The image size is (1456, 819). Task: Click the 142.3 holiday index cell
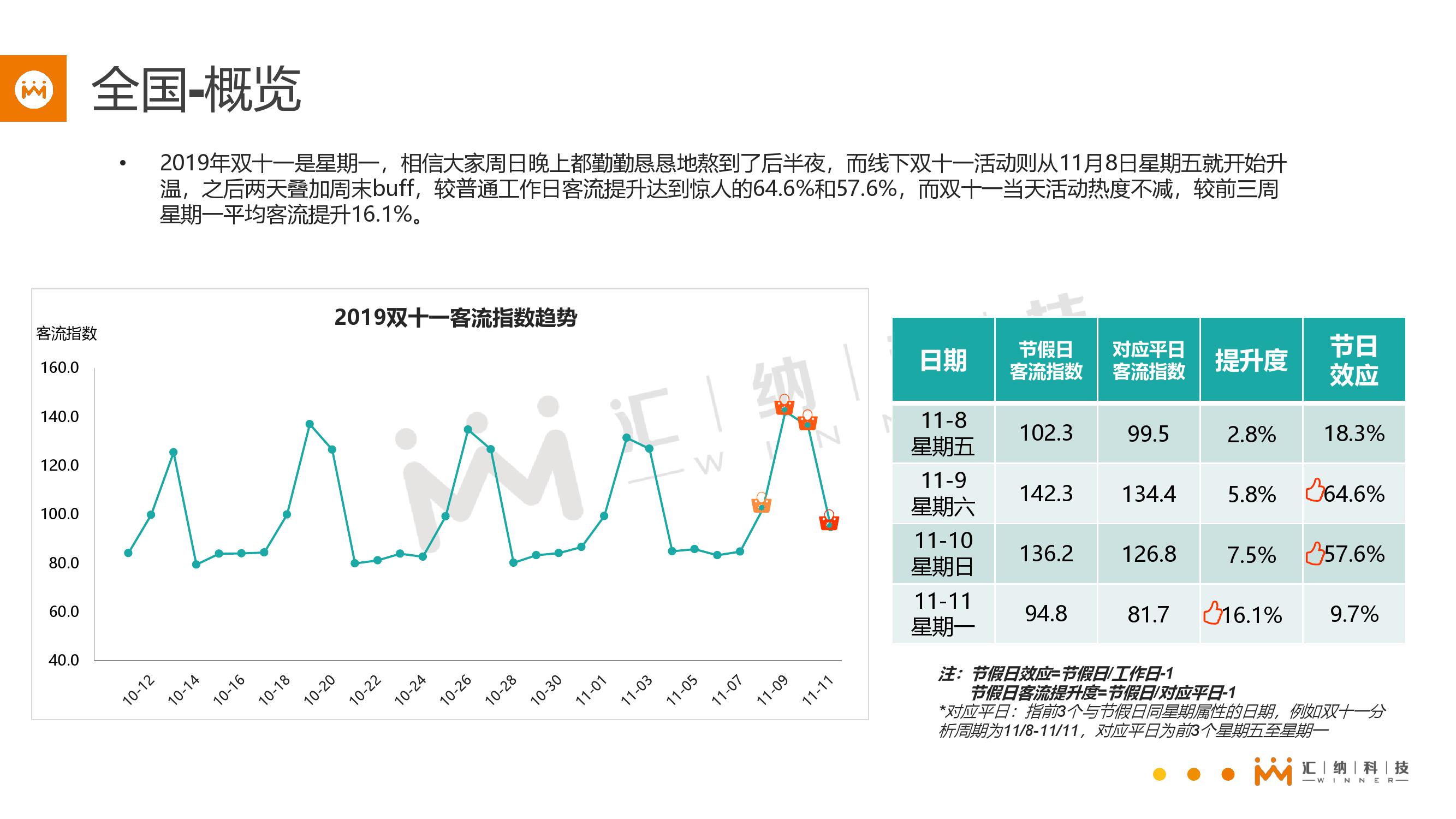1045,494
